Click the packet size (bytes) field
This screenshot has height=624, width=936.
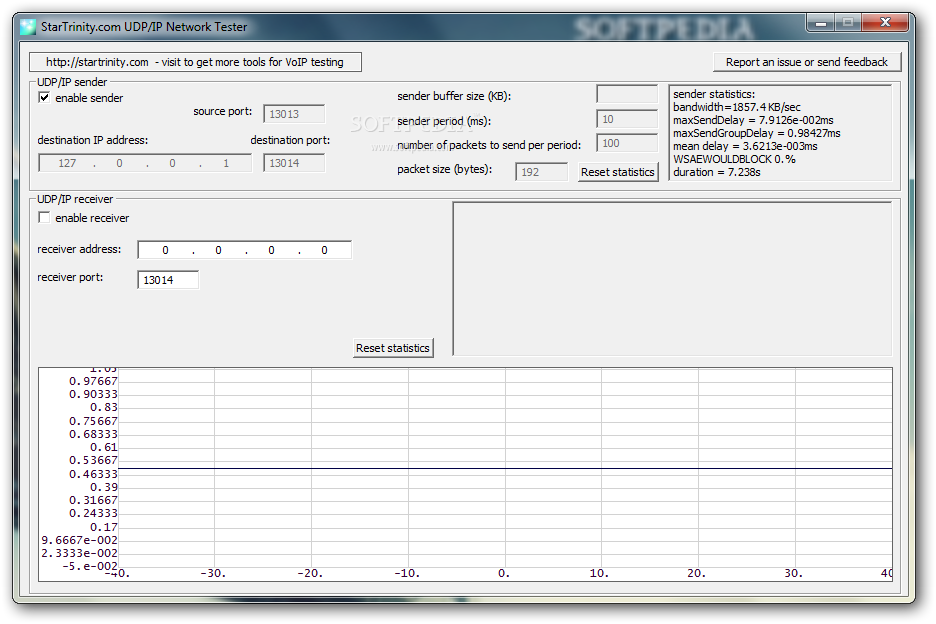[x=542, y=172]
